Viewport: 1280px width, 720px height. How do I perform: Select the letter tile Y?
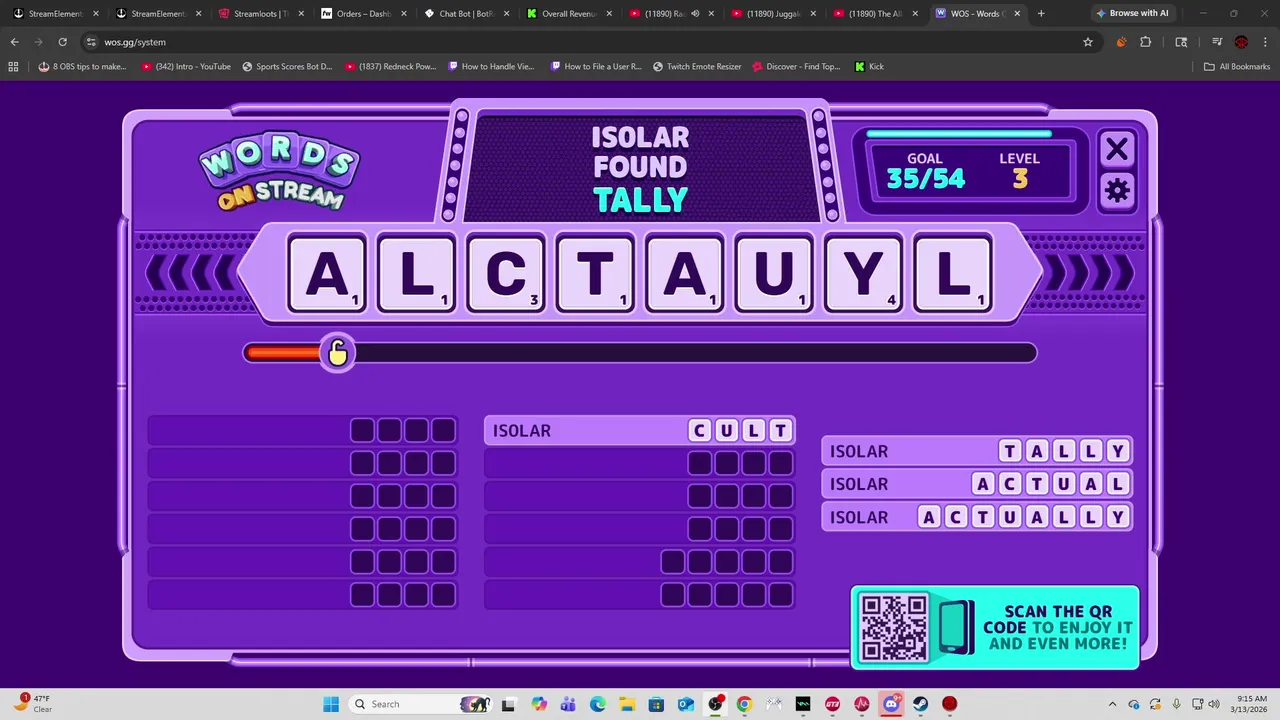point(863,273)
